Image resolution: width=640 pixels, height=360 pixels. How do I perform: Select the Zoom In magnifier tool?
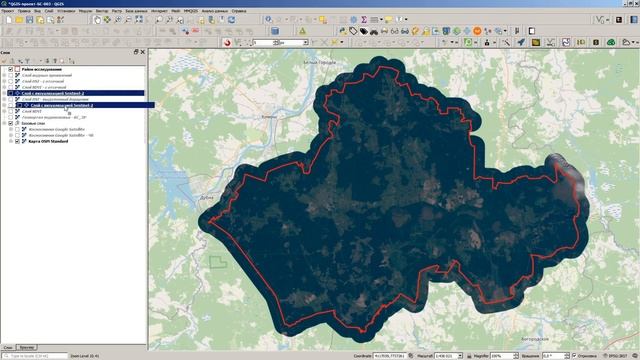click(x=118, y=20)
